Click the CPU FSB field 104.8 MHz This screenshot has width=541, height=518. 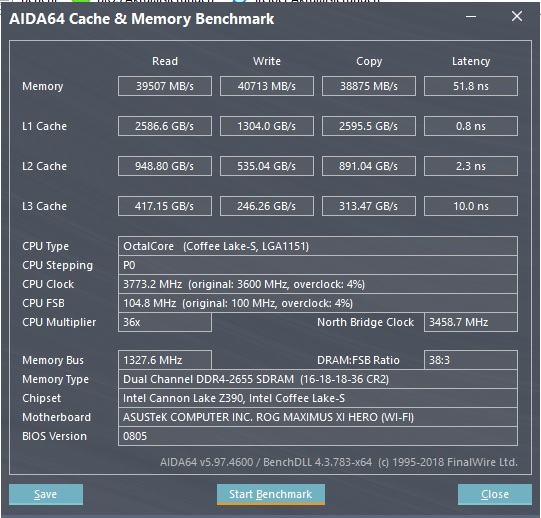[x=318, y=303]
